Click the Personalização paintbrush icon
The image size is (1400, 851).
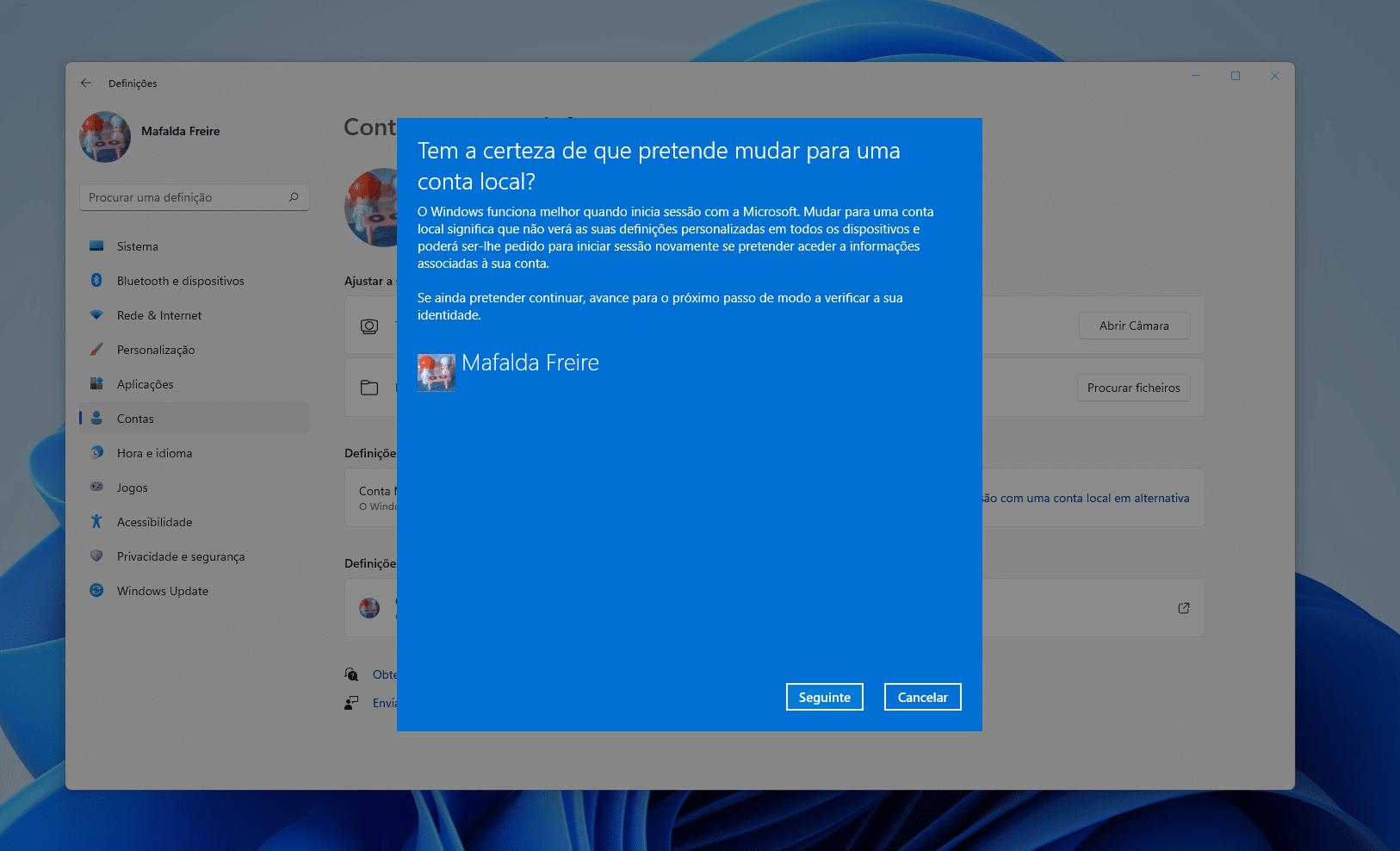(x=96, y=350)
